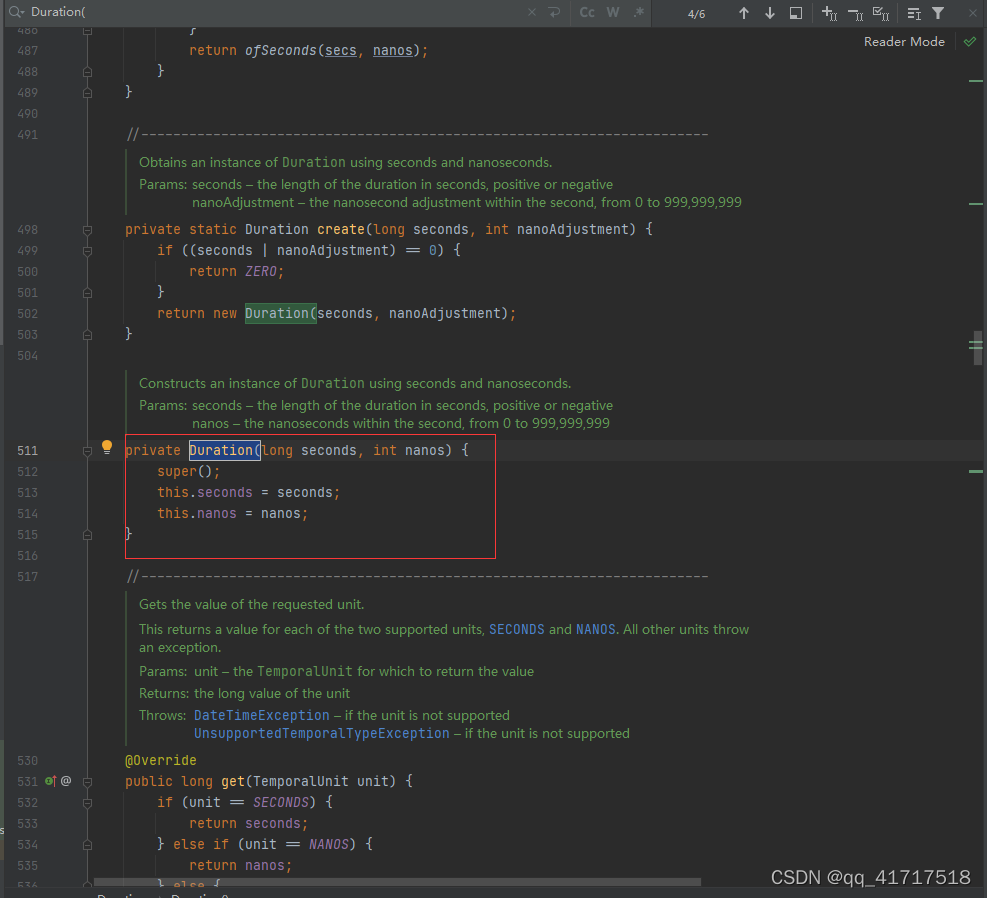Click "this.nanos" on line 514

click(x=197, y=514)
